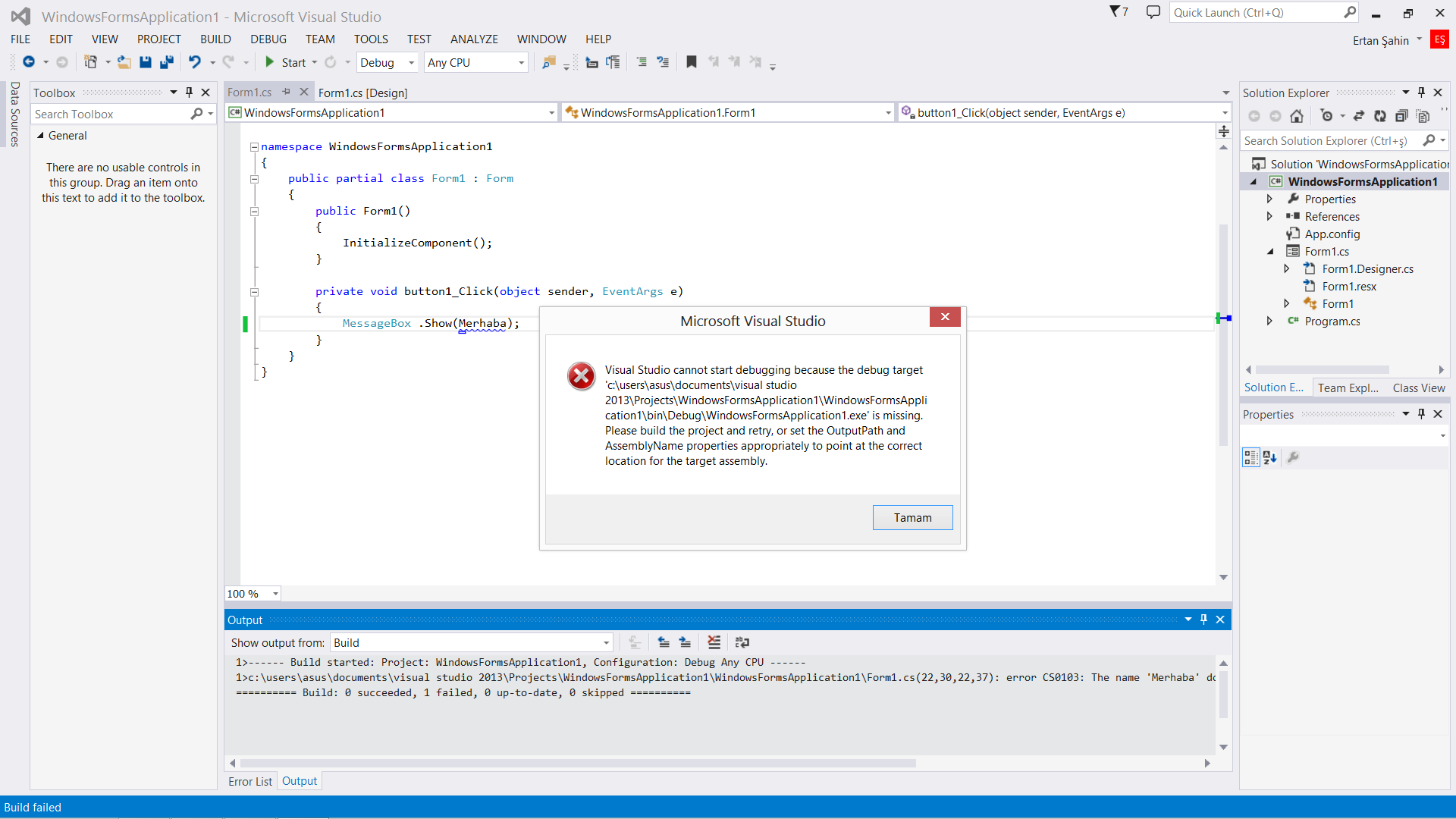1456x819 pixels.
Task: Click Tamam to dismiss the error dialog
Action: point(912,517)
